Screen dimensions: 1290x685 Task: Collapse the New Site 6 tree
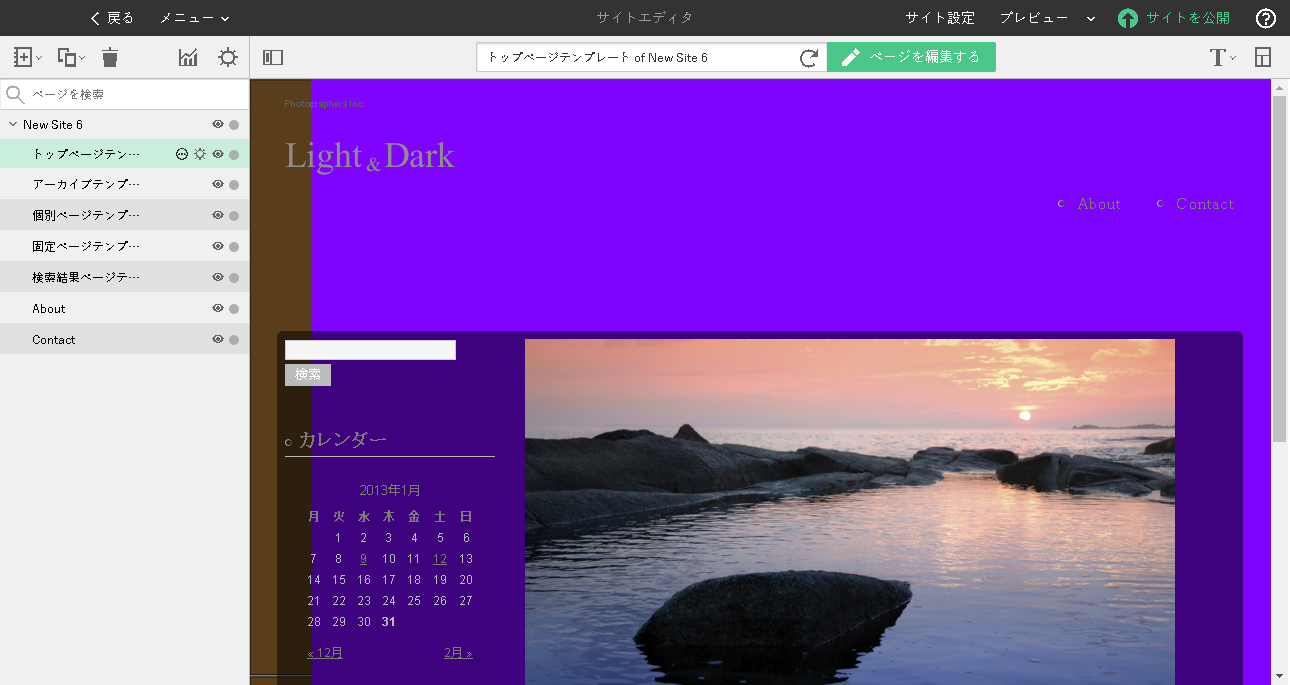[x=13, y=124]
